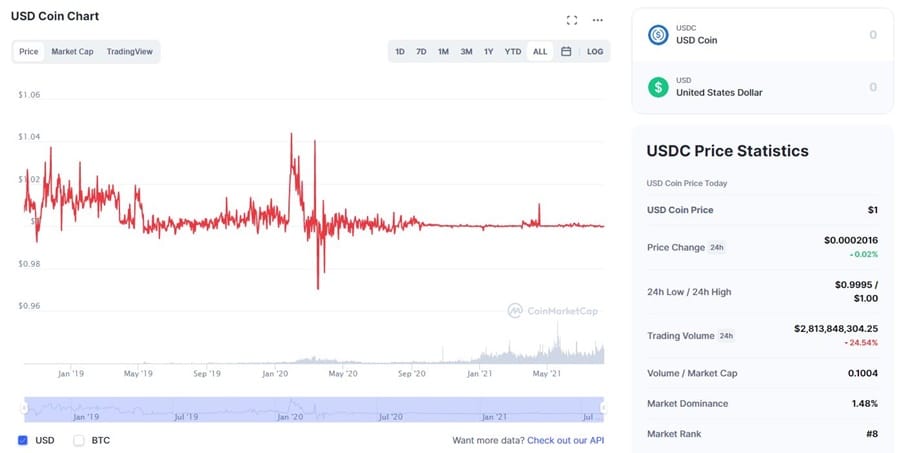Click the left handle of range slider
900x453 pixels.
pyautogui.click(x=26, y=409)
